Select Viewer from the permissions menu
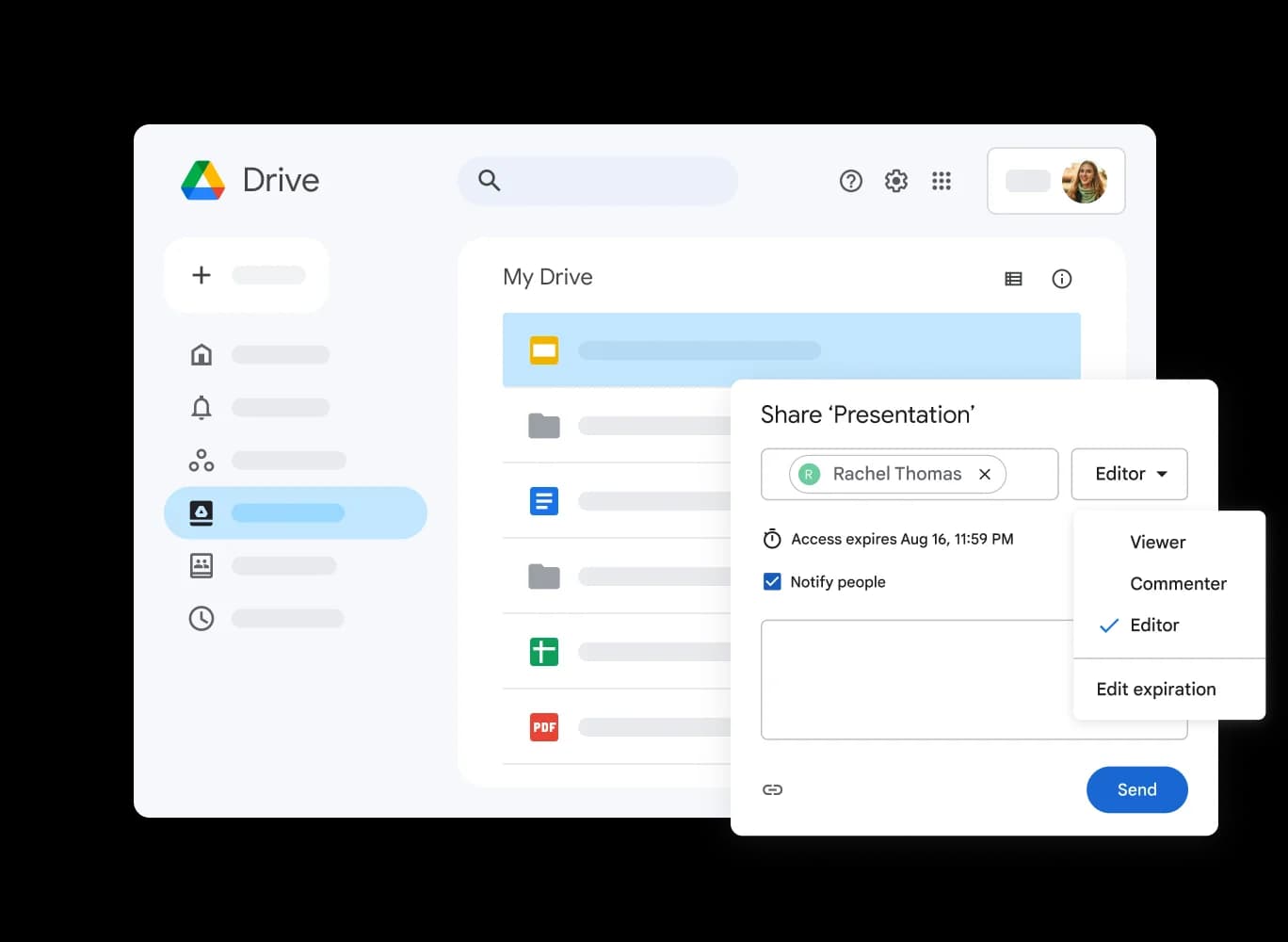 (1157, 542)
